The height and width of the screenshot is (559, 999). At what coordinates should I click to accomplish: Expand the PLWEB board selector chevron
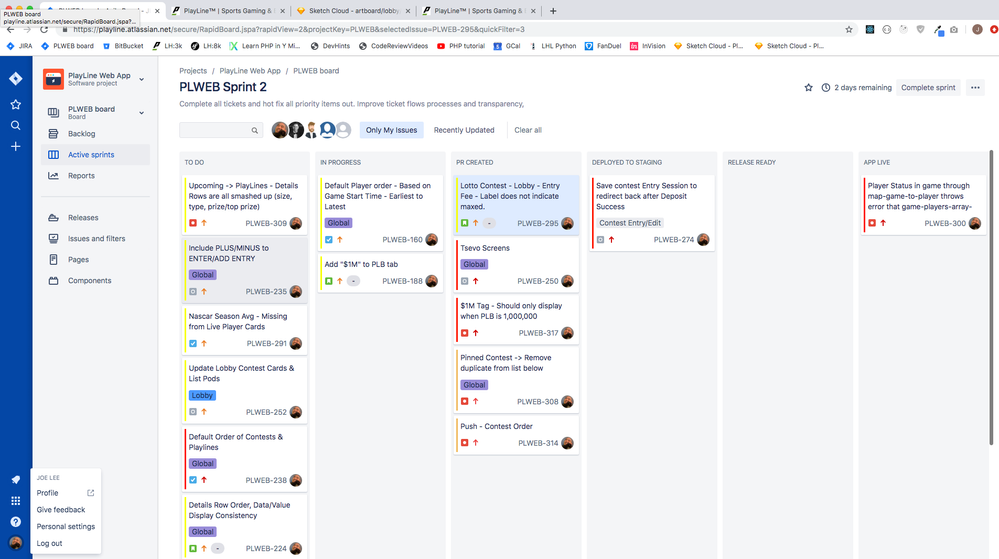[x=141, y=113]
